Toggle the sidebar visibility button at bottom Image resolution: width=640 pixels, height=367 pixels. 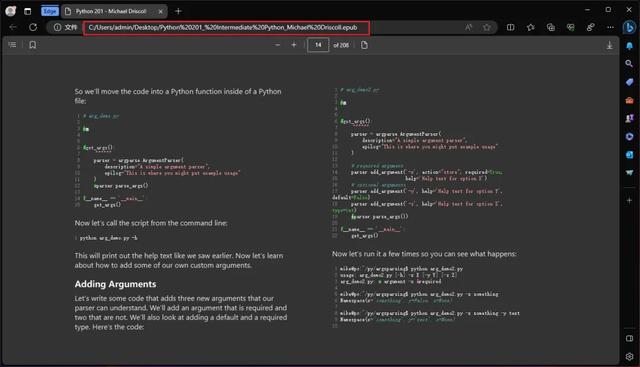click(629, 338)
